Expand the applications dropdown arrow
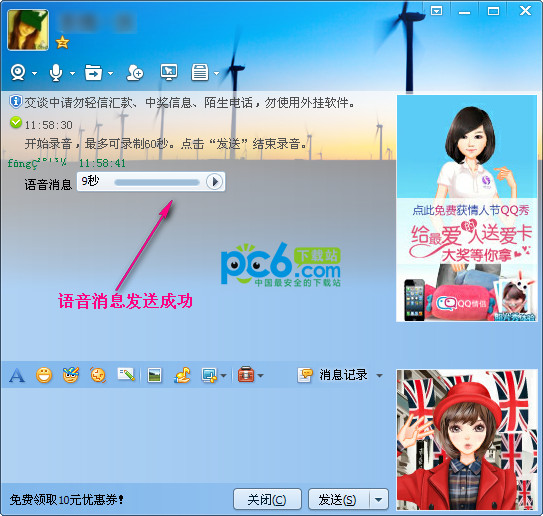The height and width of the screenshot is (516, 543). [x=216, y=73]
